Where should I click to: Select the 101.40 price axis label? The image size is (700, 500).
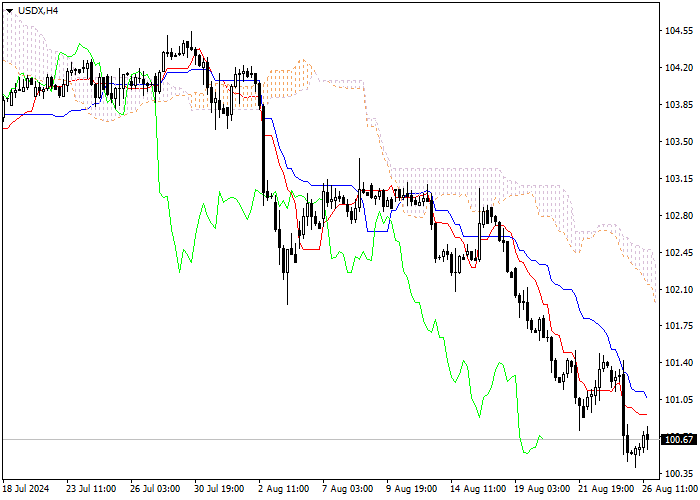[x=679, y=362]
